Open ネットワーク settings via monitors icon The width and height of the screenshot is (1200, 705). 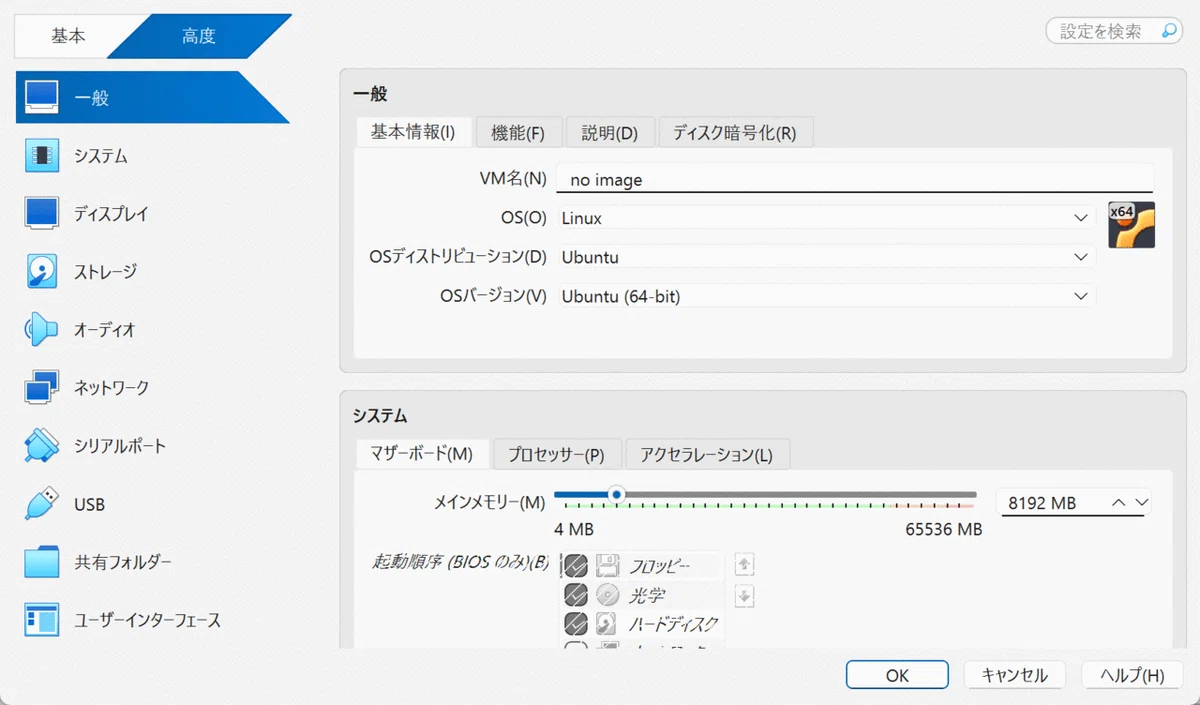[x=42, y=387]
